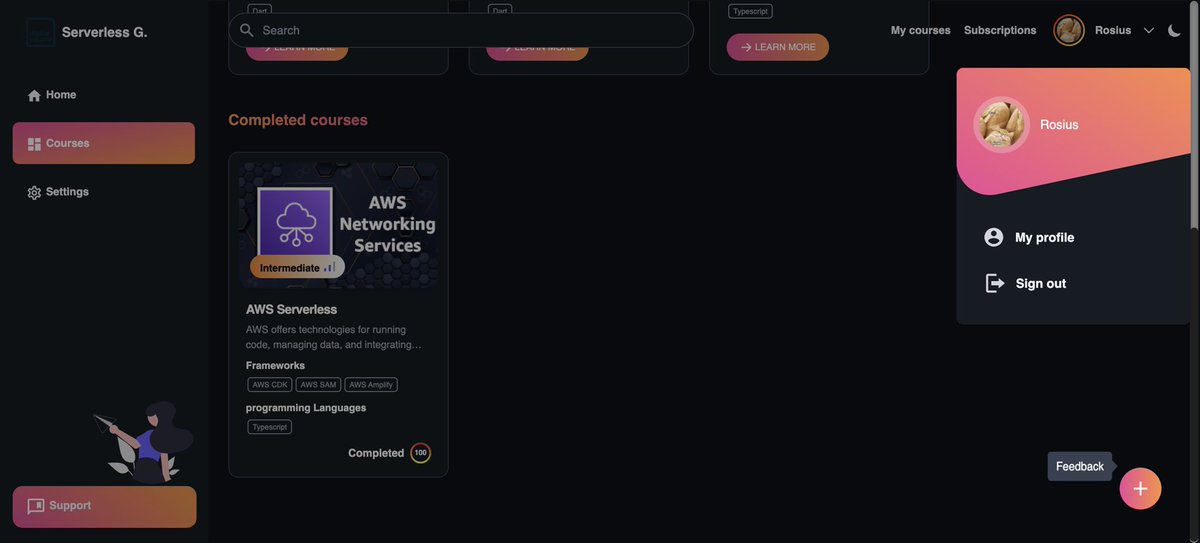
Task: Click the Settings gear icon
Action: (x=34, y=192)
